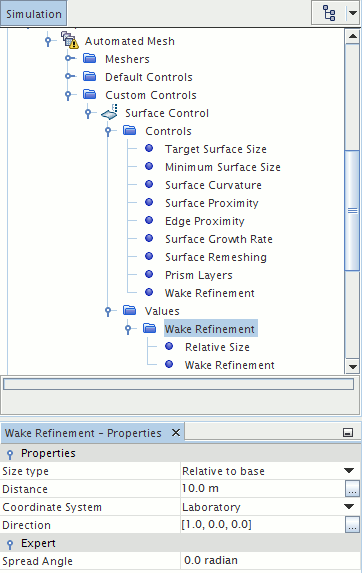Collapse the Custom Controls tree node

pyautogui.click(x=68, y=95)
